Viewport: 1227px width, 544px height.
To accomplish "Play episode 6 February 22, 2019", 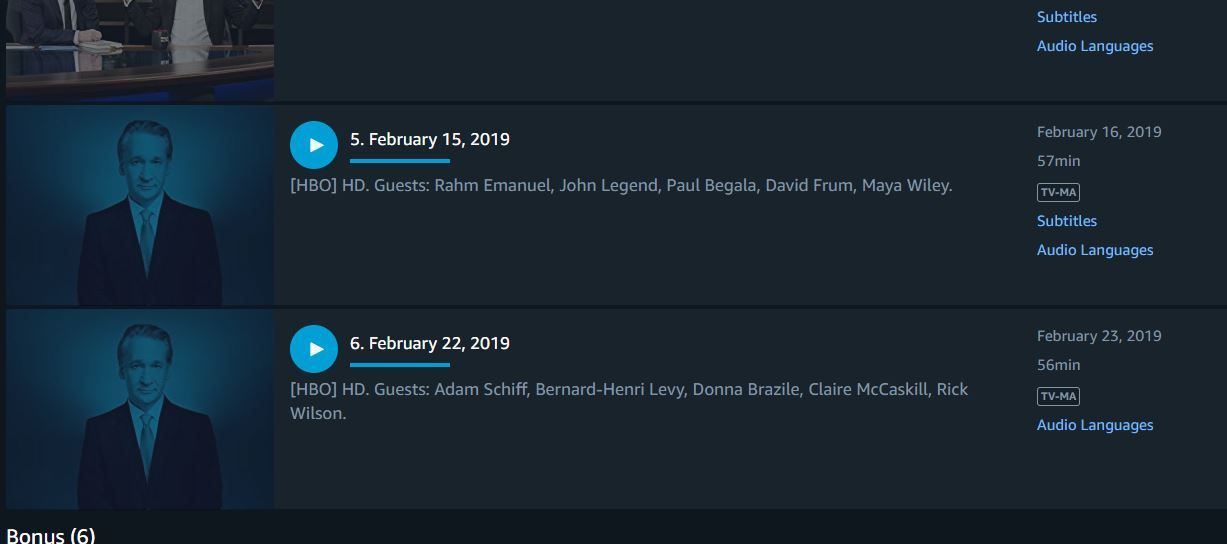I will pyautogui.click(x=314, y=349).
